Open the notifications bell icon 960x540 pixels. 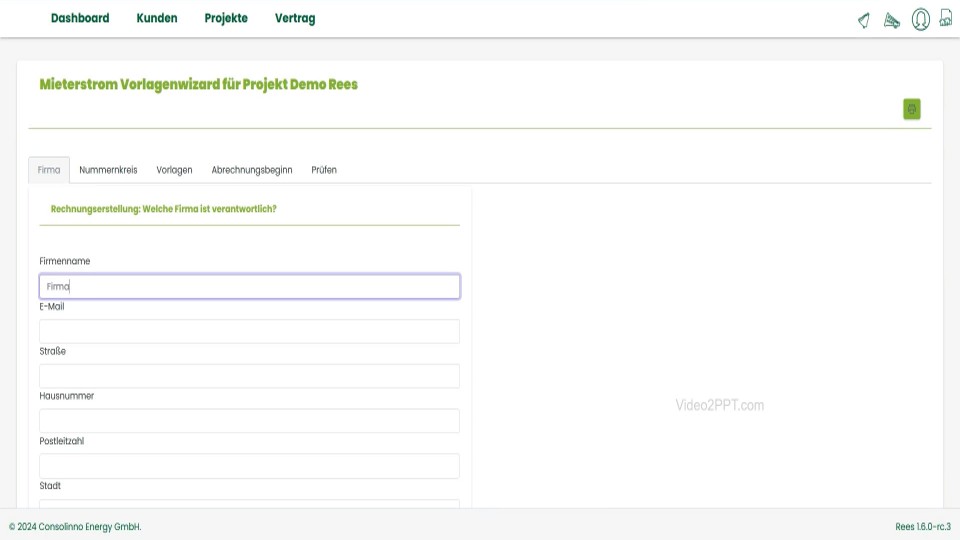864,20
